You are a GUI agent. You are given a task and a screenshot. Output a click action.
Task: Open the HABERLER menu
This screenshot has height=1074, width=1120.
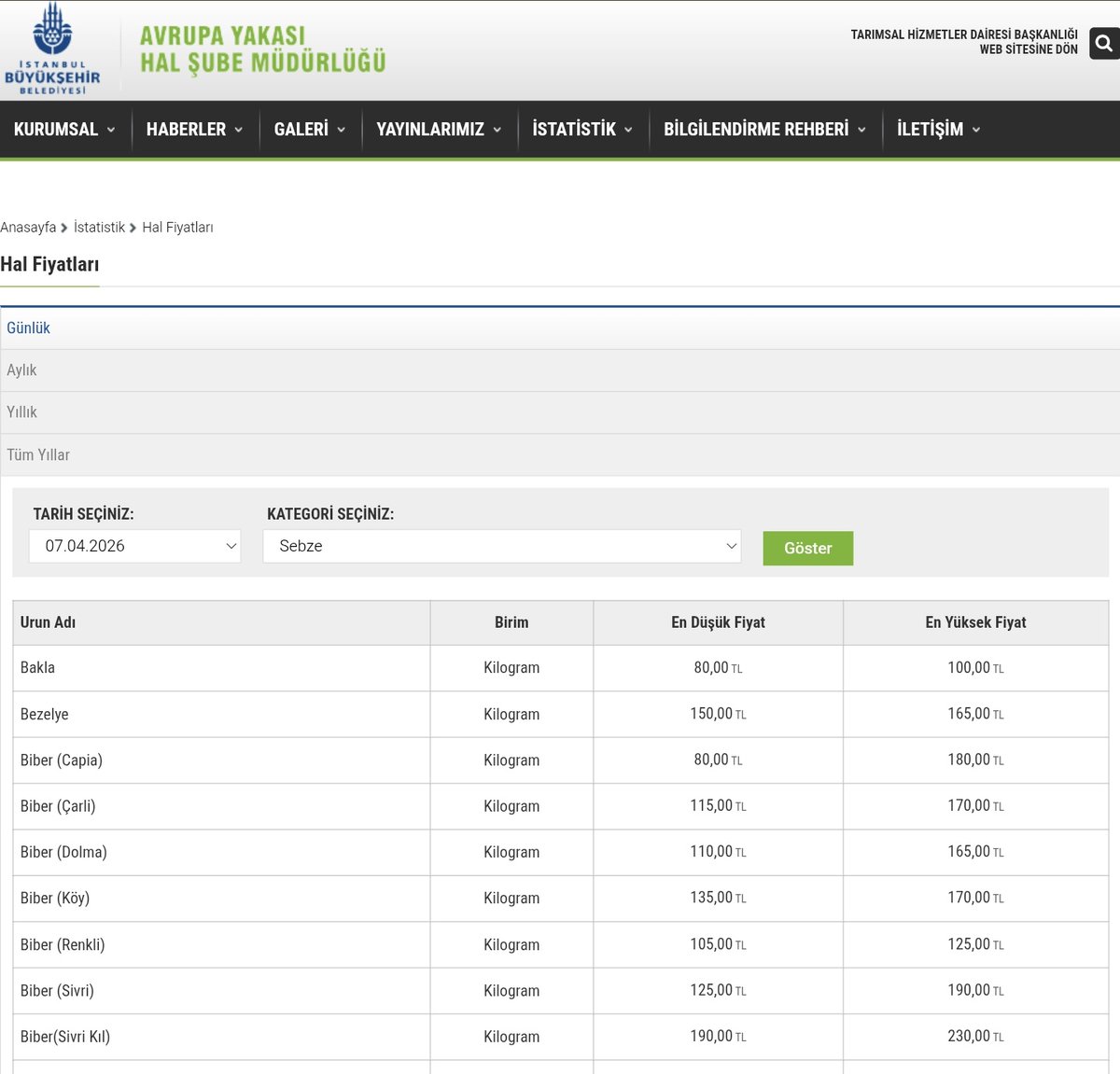tap(194, 130)
